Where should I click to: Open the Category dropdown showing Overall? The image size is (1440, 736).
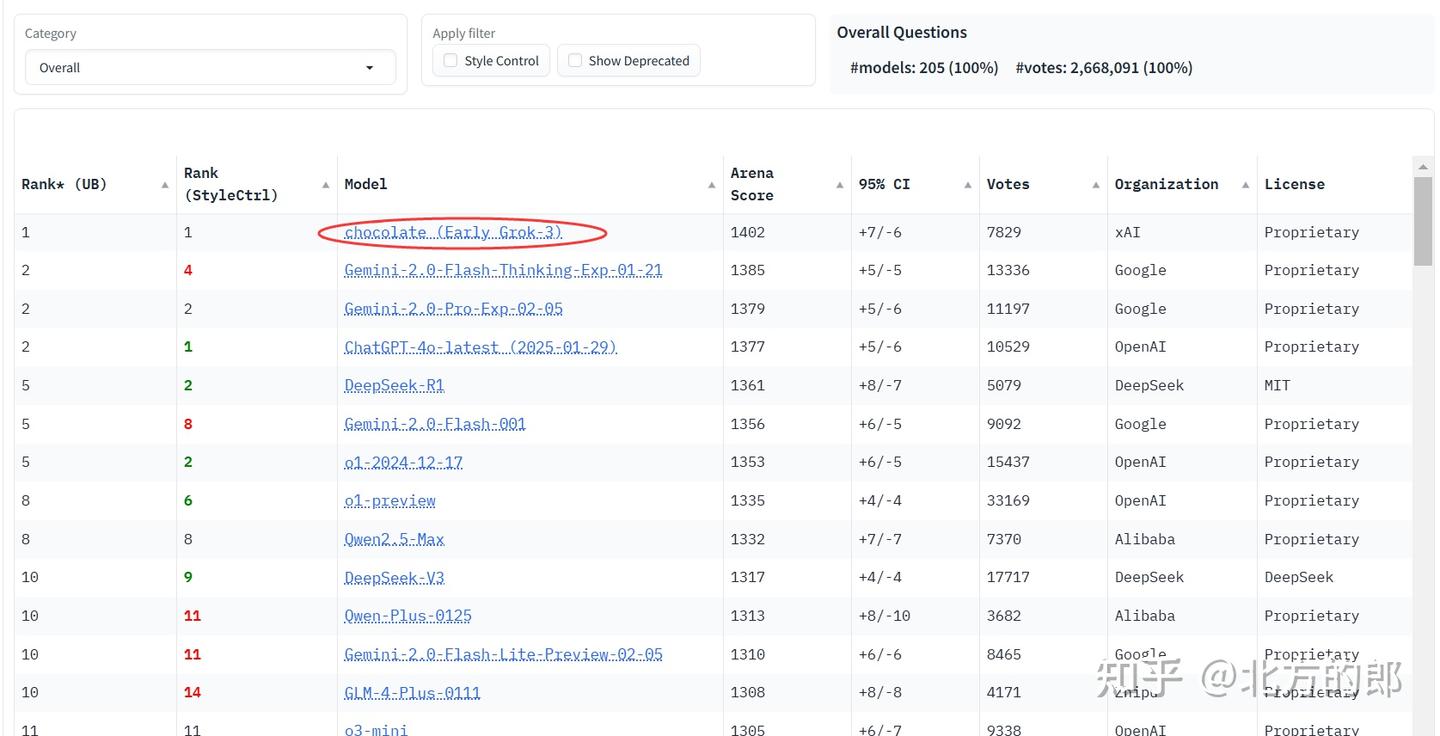210,68
